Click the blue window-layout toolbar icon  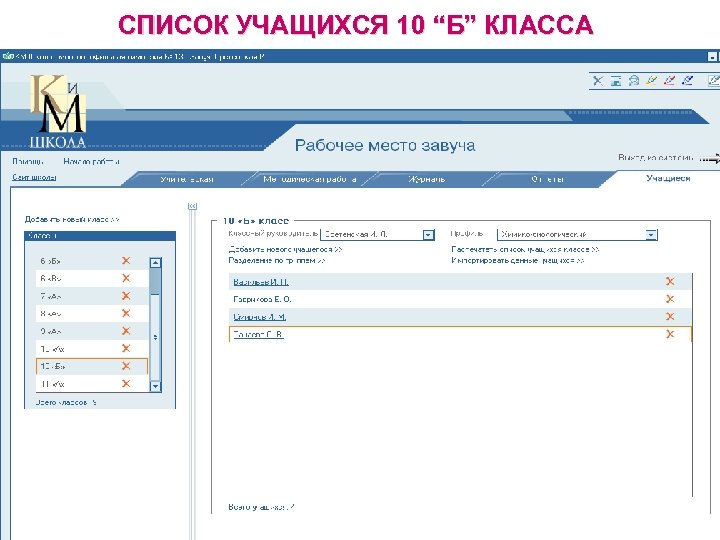[x=616, y=81]
